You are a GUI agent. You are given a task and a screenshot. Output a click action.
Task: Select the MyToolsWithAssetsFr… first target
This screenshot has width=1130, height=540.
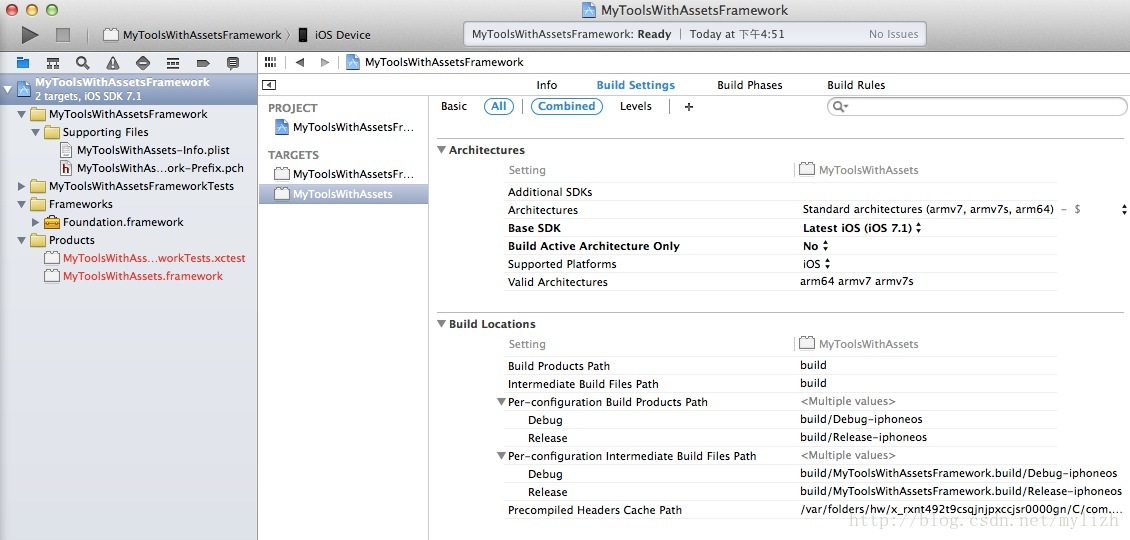[x=344, y=174]
